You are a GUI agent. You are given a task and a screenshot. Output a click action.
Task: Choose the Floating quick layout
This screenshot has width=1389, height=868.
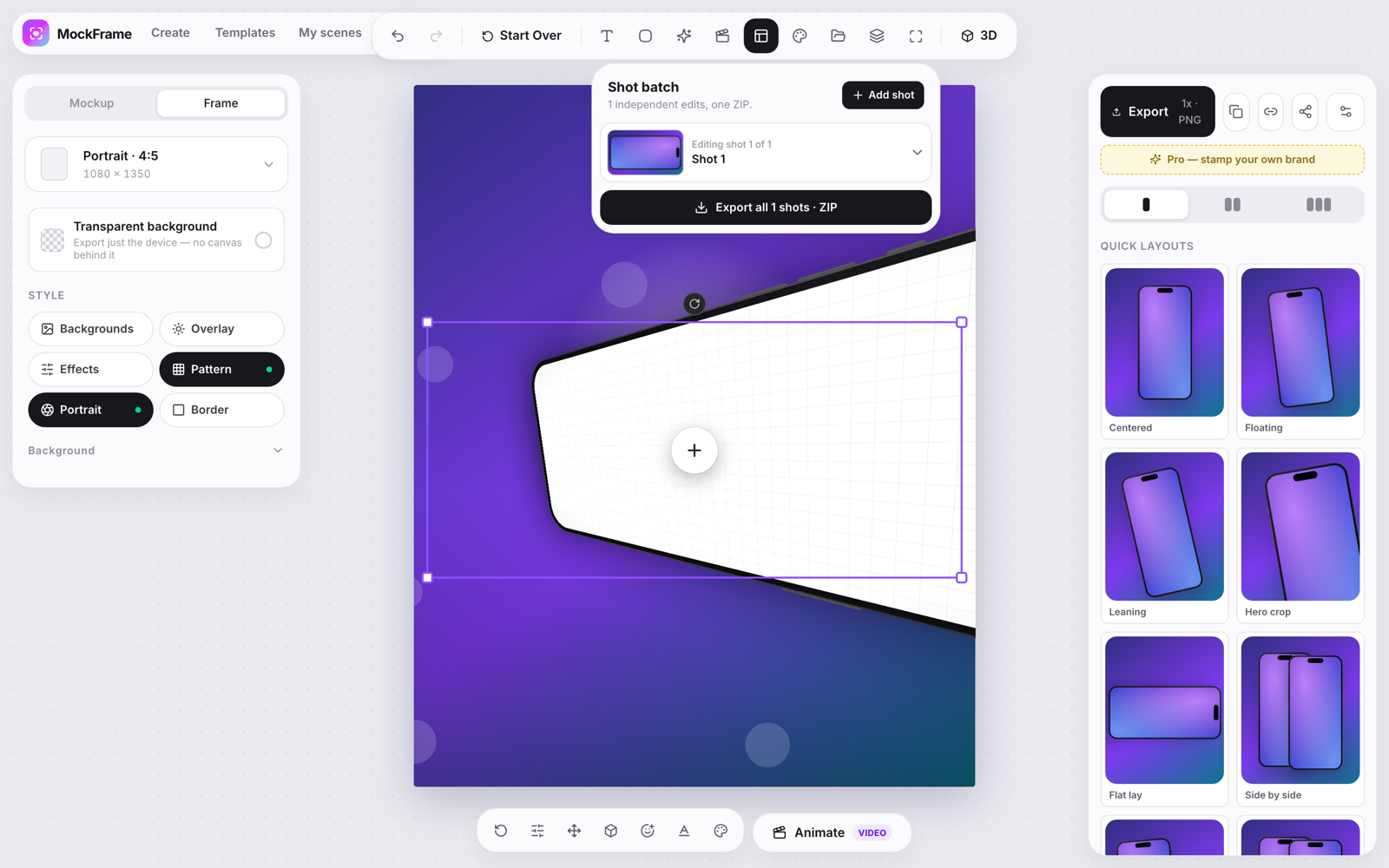[x=1300, y=352]
